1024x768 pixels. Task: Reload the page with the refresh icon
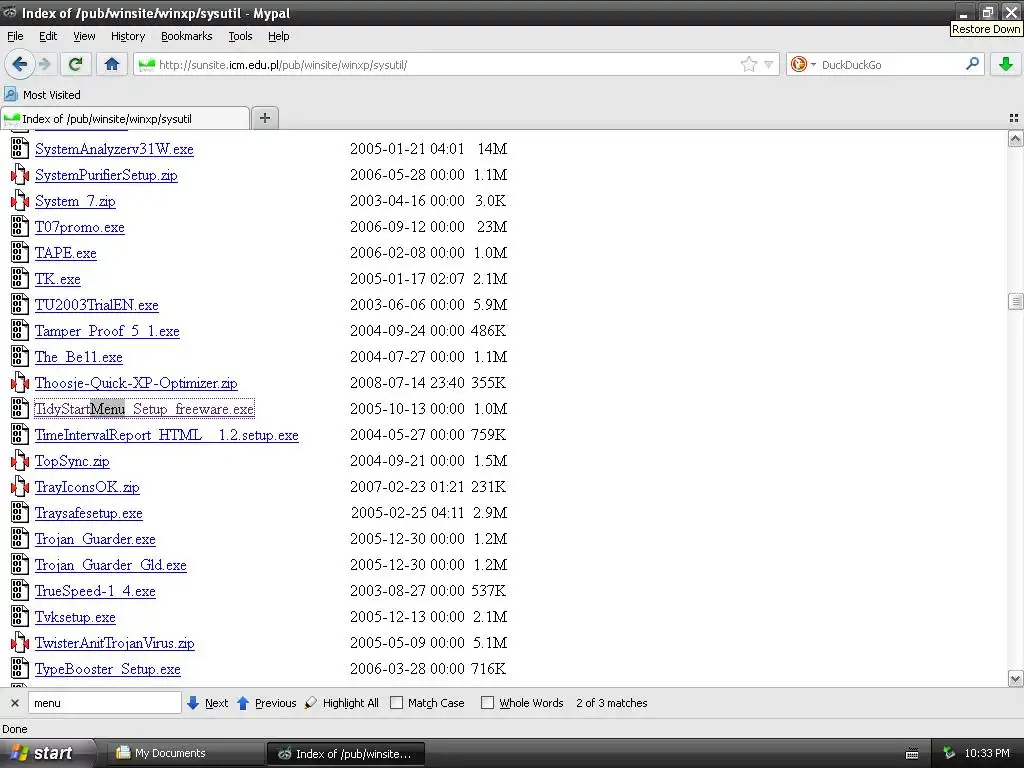[75, 64]
